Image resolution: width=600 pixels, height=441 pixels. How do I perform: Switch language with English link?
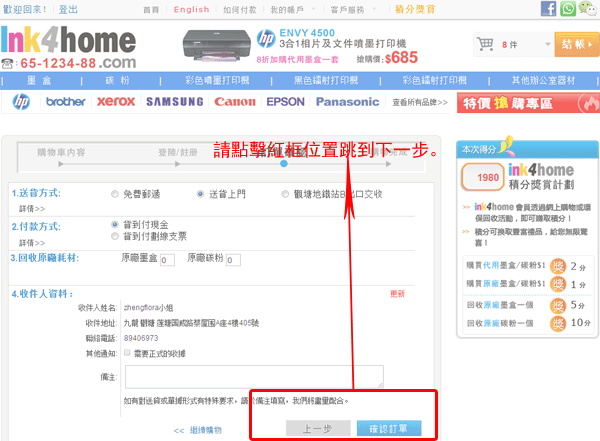pyautogui.click(x=191, y=10)
